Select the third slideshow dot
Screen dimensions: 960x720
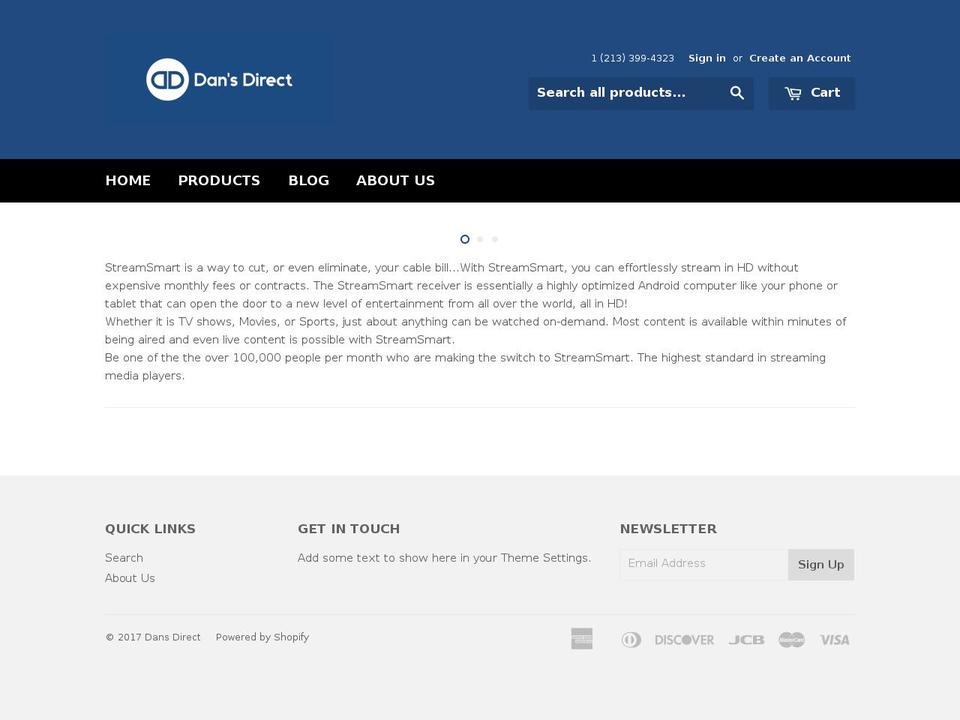tap(495, 239)
